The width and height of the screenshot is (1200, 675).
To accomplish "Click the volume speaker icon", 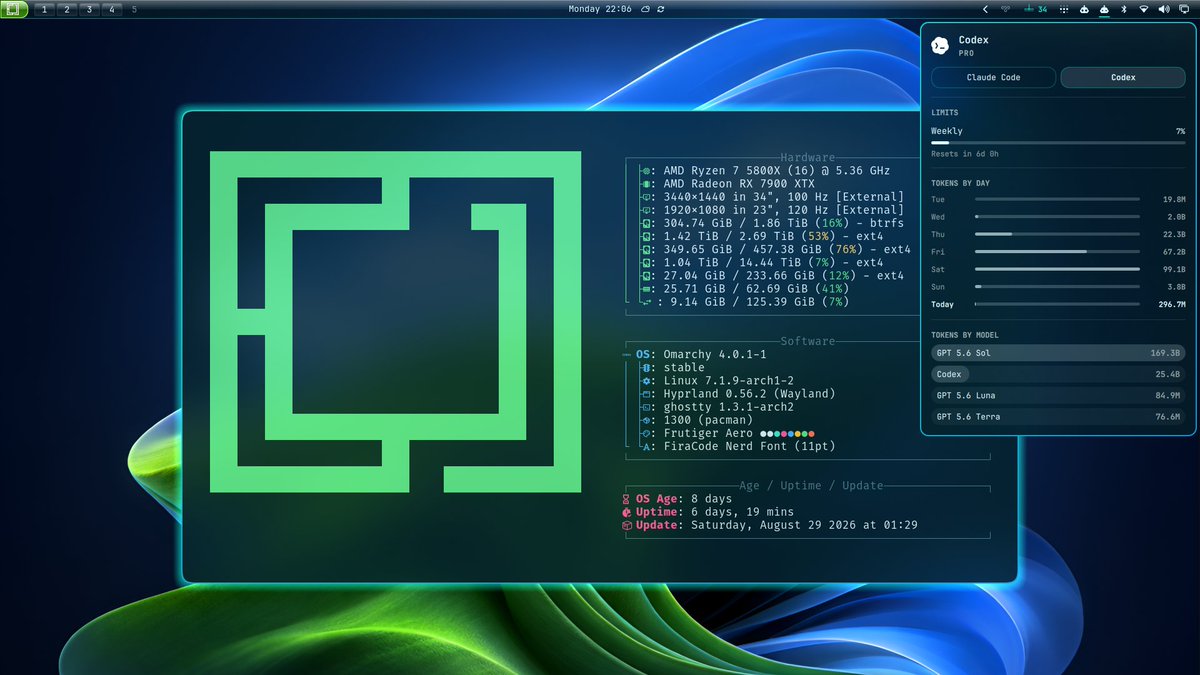I will tap(1164, 9).
